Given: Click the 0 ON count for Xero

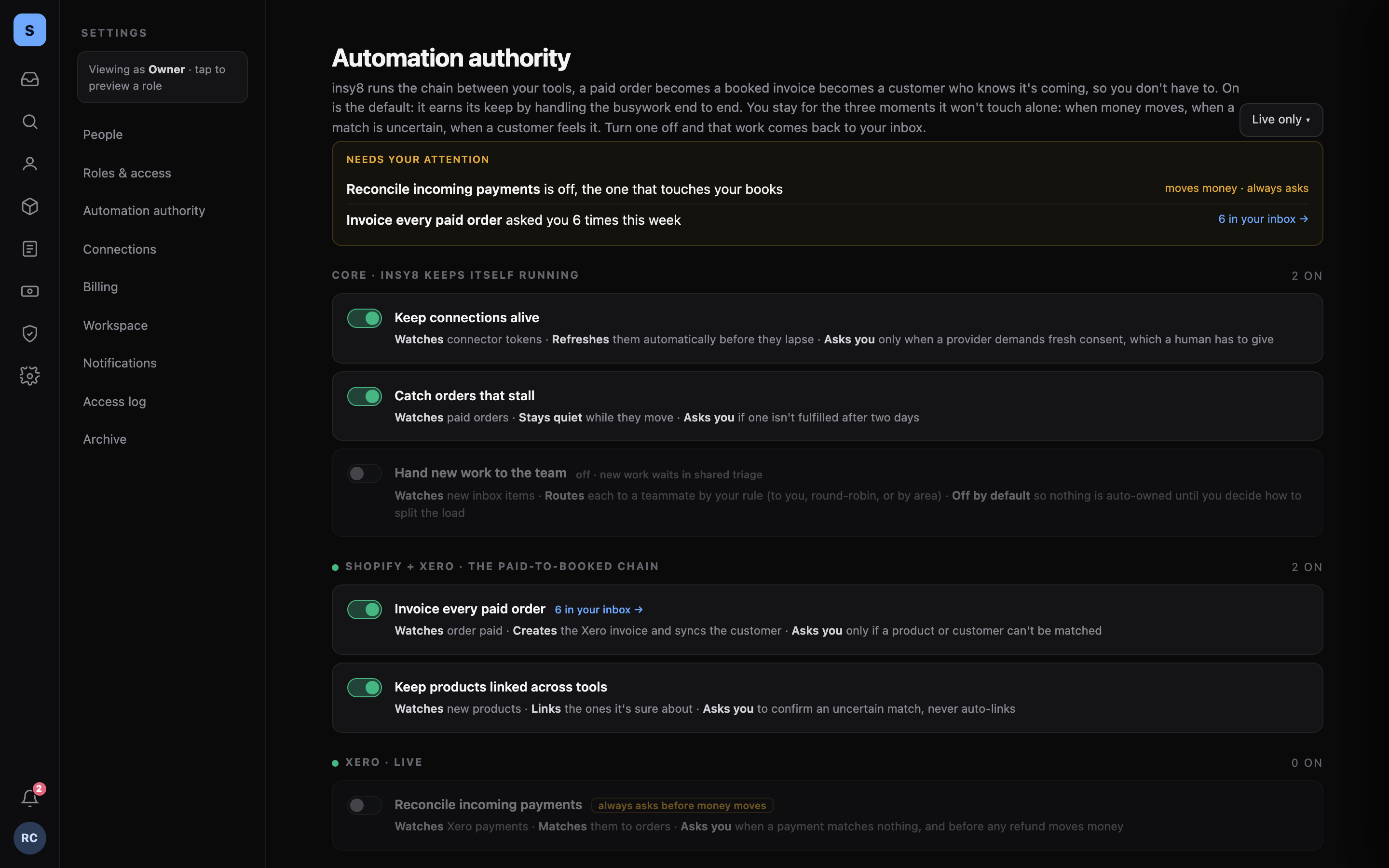Looking at the screenshot, I should pyautogui.click(x=1307, y=763).
